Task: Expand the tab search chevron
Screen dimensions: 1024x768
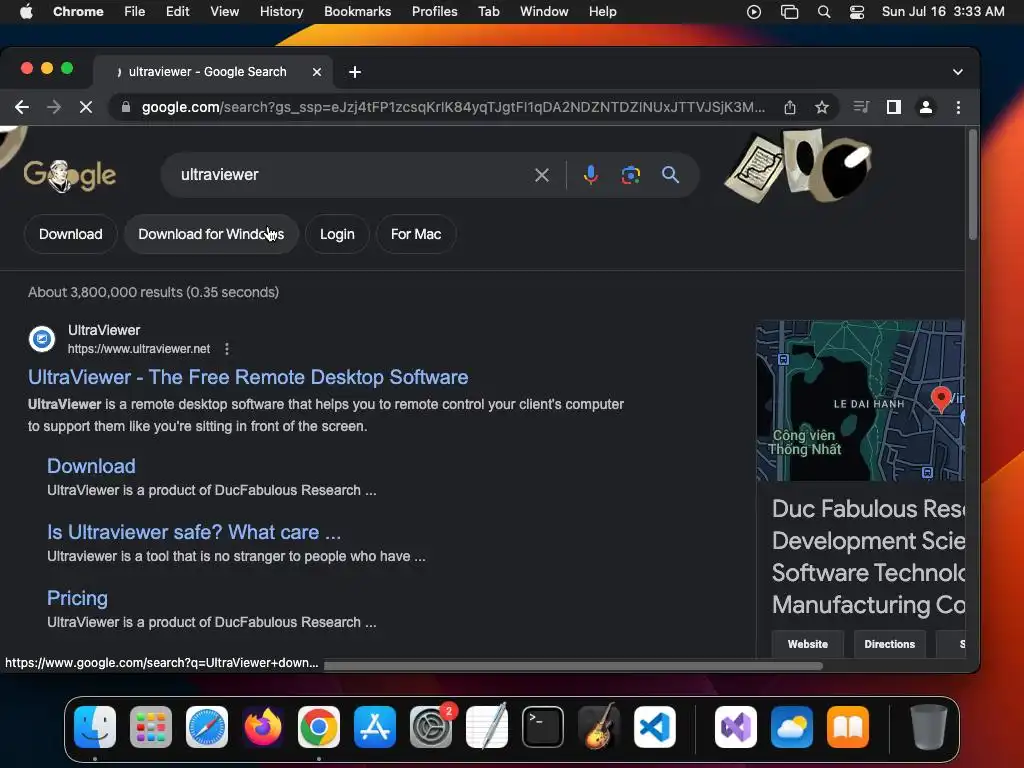Action: coord(957,72)
